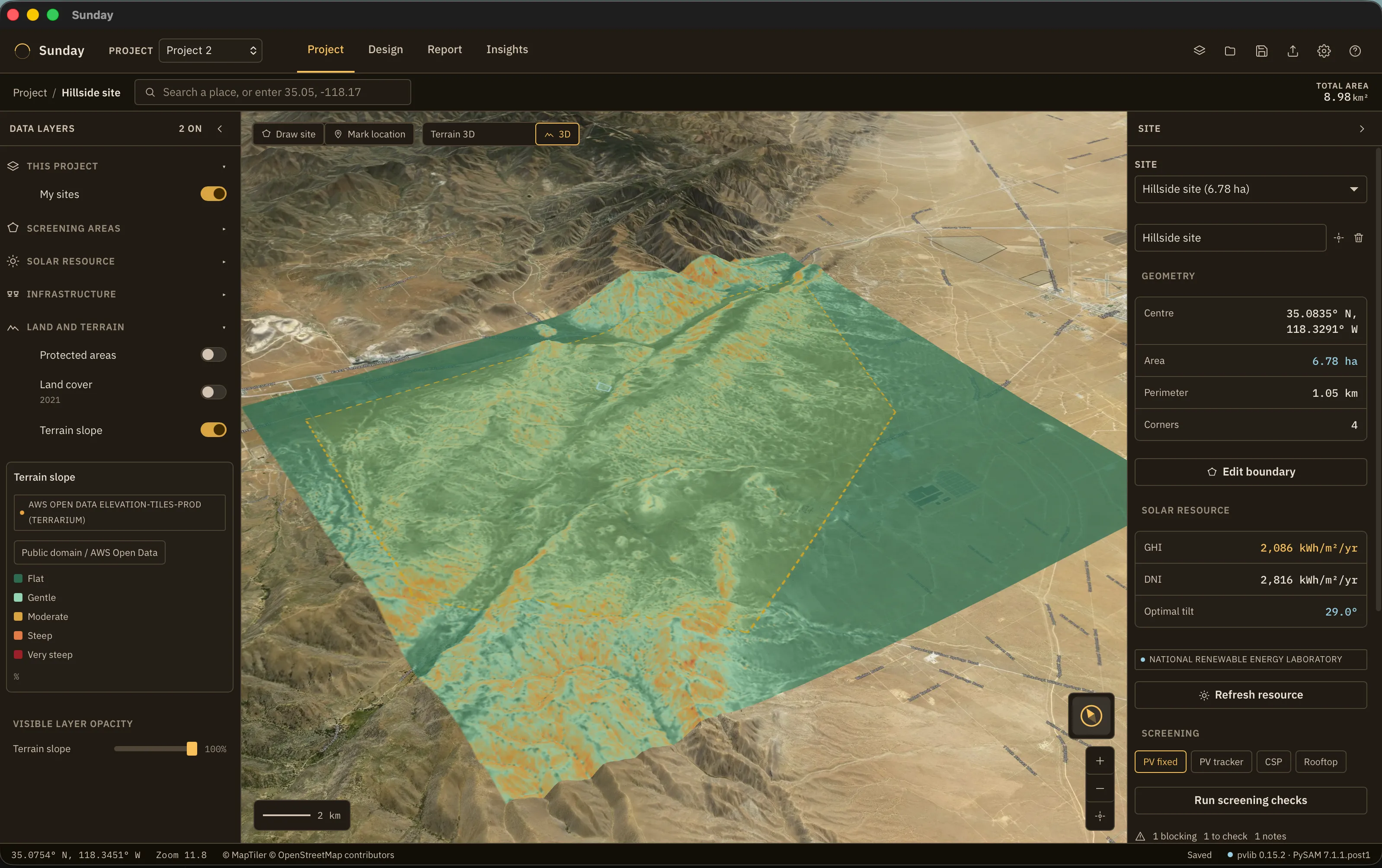Toggle the 3D terrain view button
Screen dimensions: 1382x868
(557, 134)
